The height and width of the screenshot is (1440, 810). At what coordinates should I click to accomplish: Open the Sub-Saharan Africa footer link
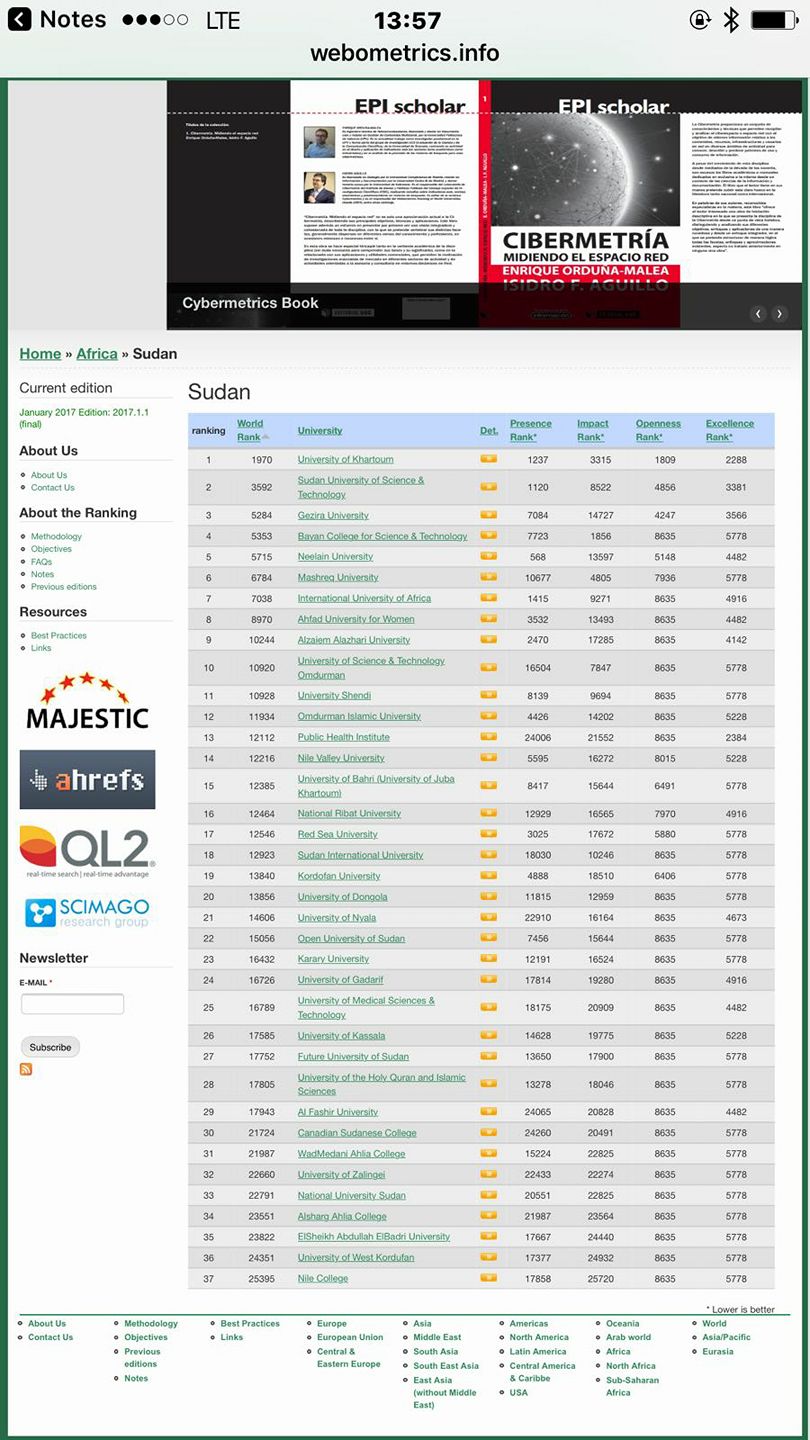click(632, 1386)
